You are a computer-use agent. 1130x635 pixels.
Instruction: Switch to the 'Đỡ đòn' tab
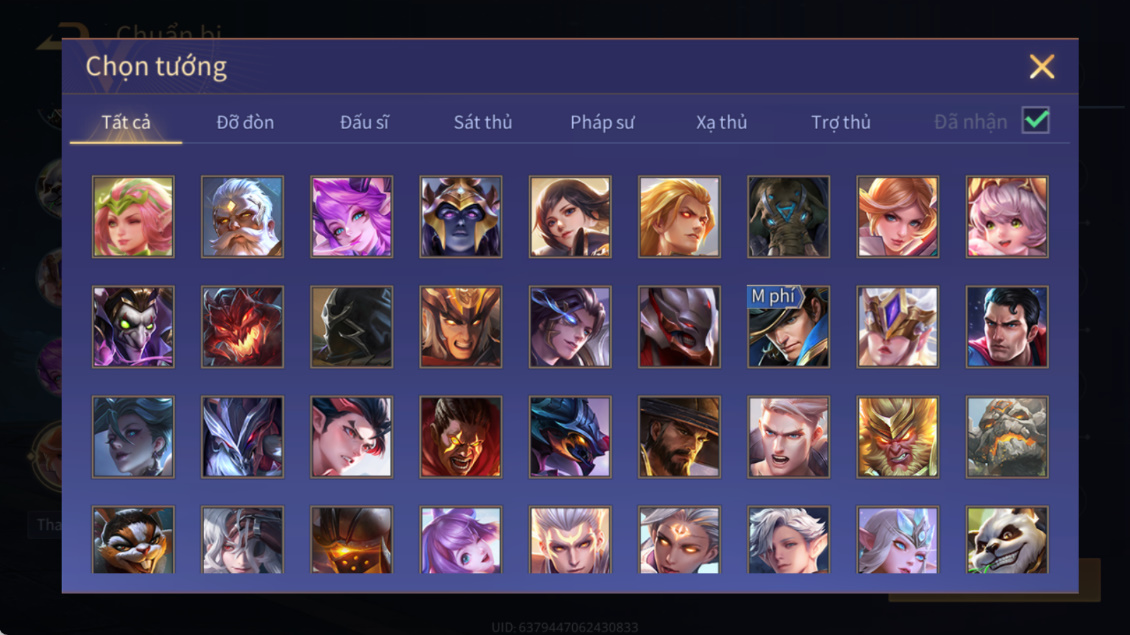(x=245, y=122)
